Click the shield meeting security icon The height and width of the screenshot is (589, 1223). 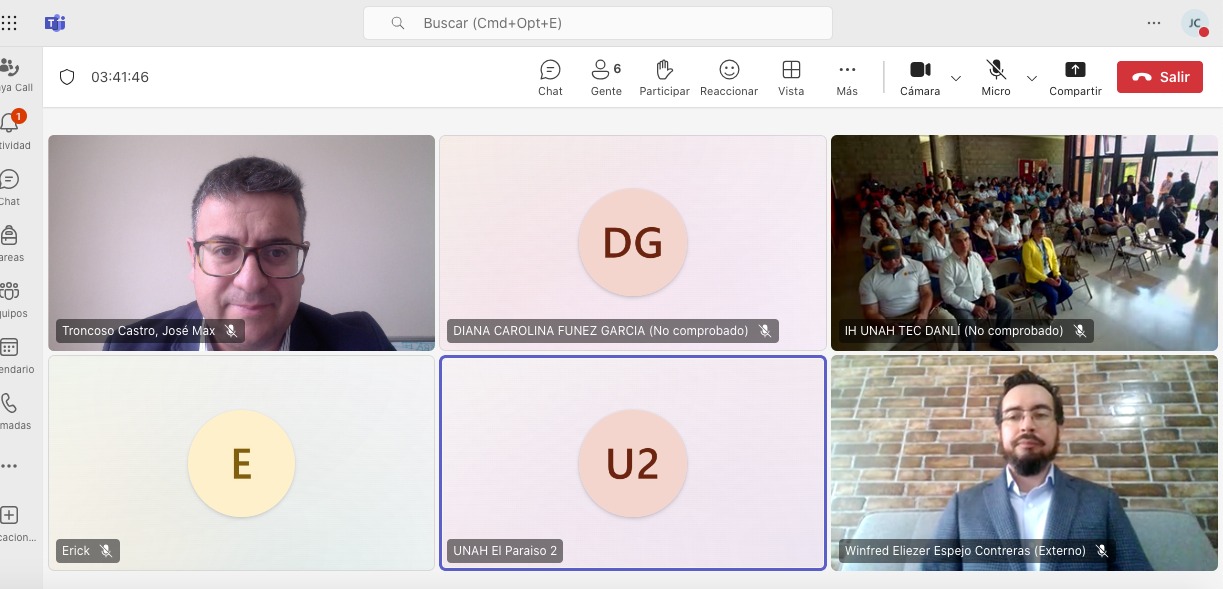[x=67, y=77]
